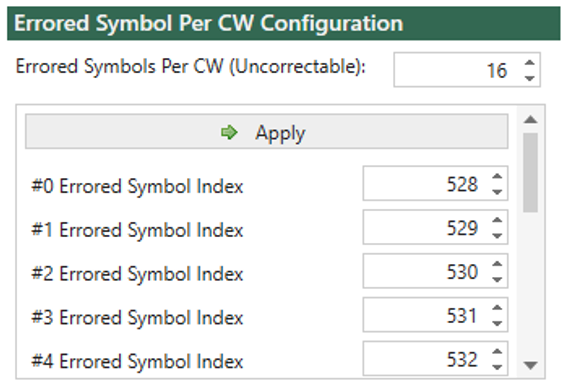Decrement #0 Errored Symbol Index
Viewport: 568px width, 389px height.
click(497, 192)
